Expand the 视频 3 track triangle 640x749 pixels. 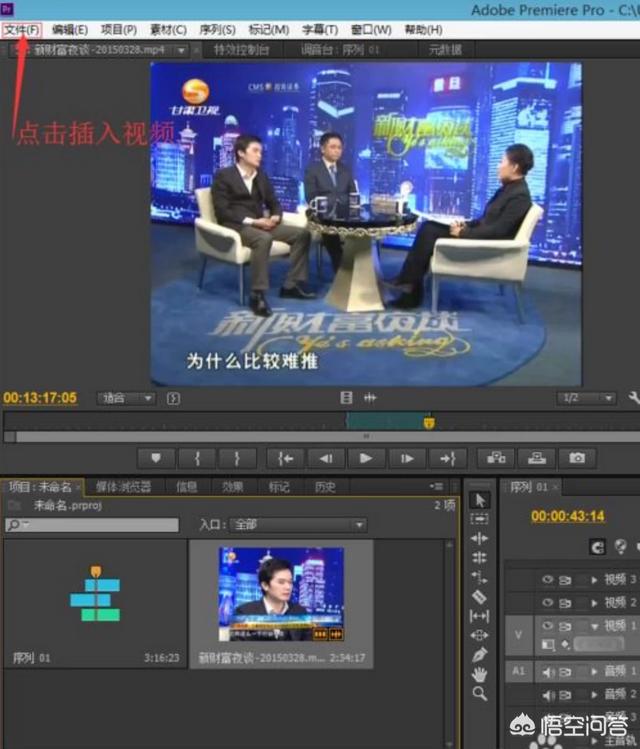click(595, 579)
